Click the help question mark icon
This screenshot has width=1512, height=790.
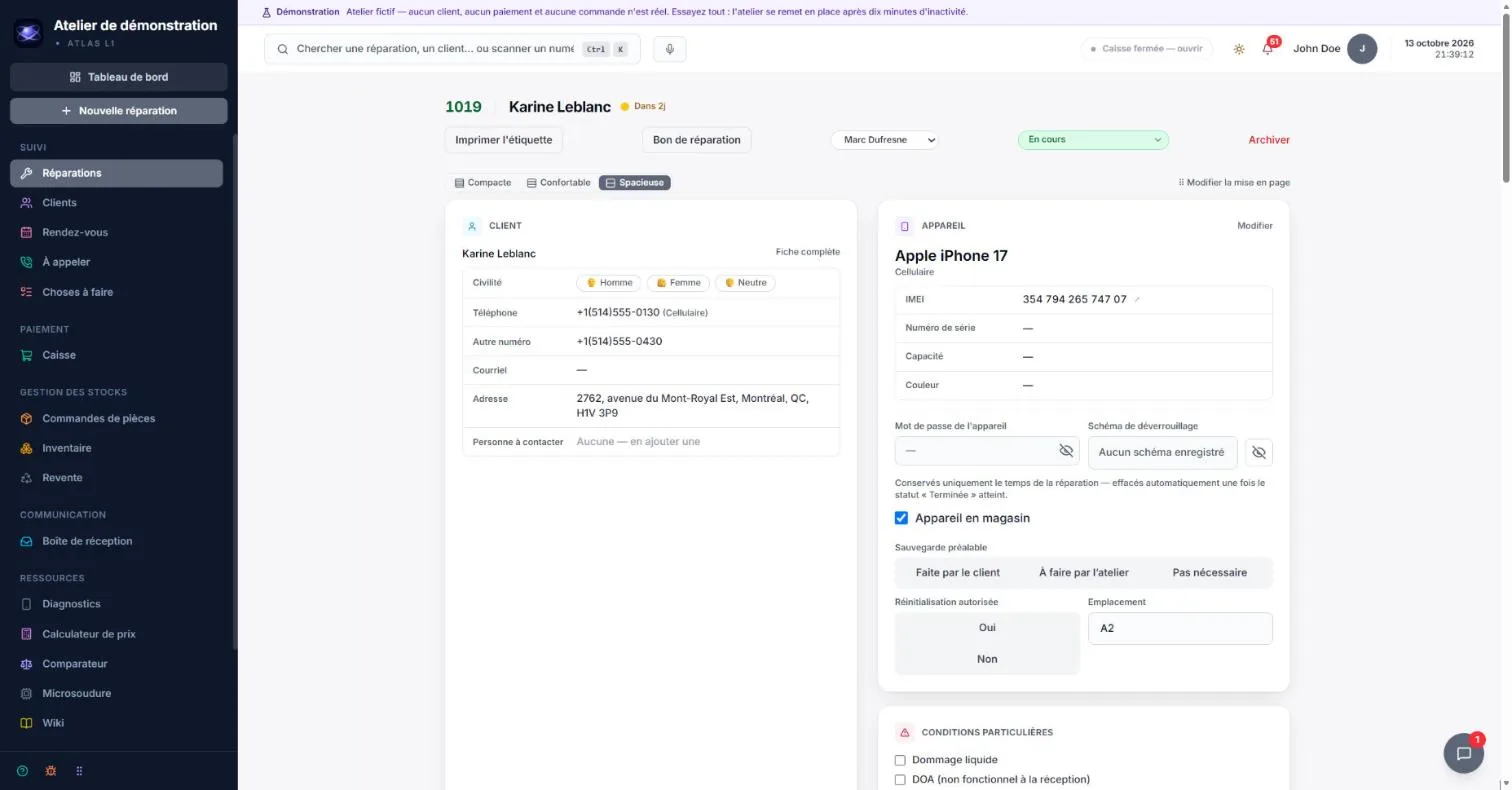click(x=23, y=771)
